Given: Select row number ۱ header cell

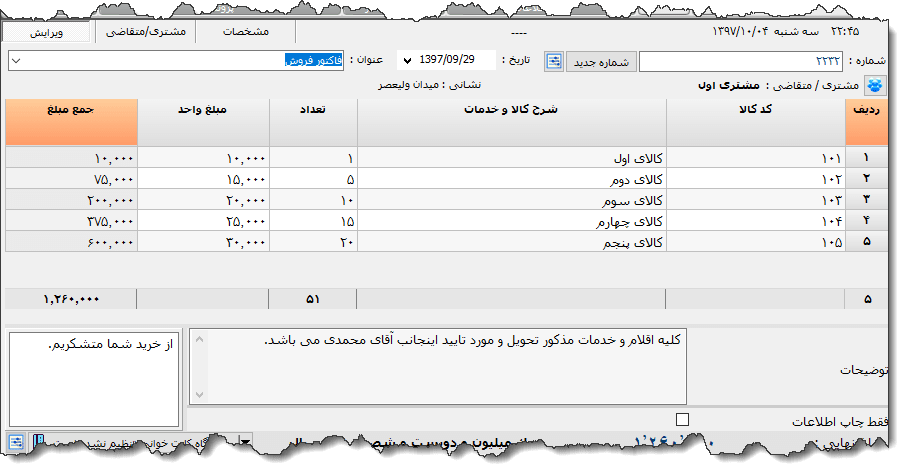Looking at the screenshot, I should tap(867, 158).
